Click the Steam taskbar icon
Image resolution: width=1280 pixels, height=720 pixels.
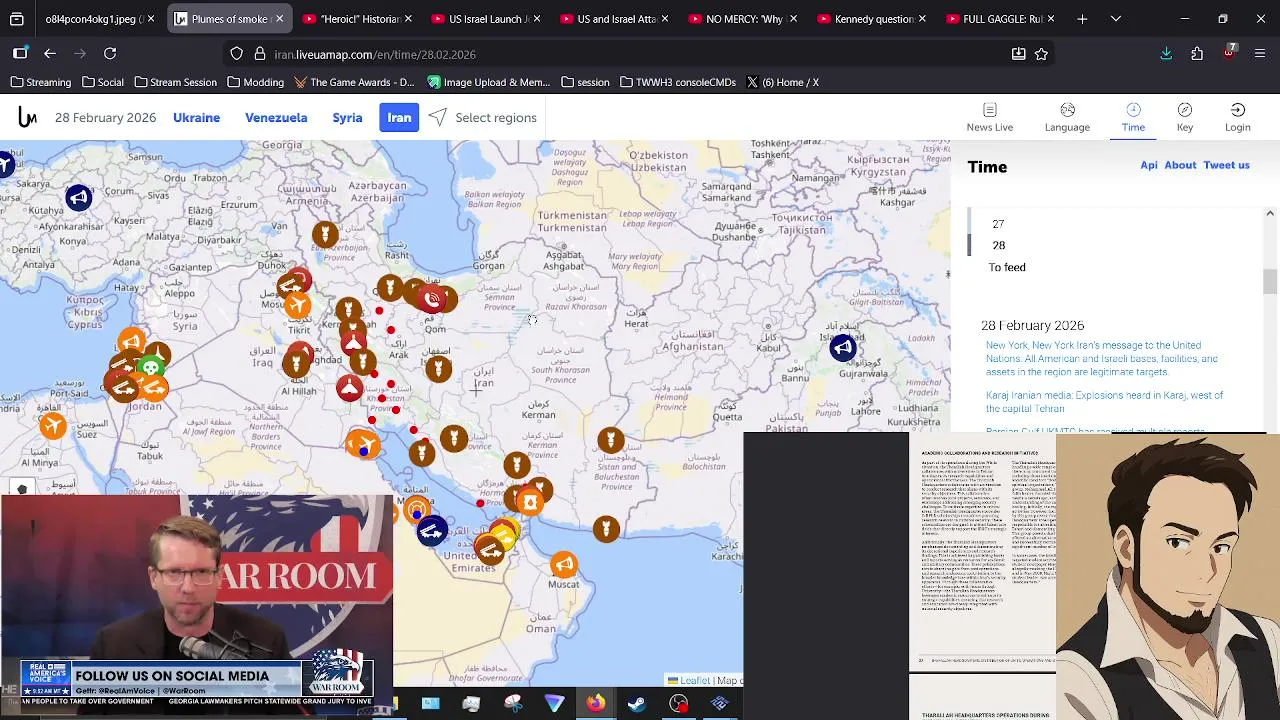(636, 704)
